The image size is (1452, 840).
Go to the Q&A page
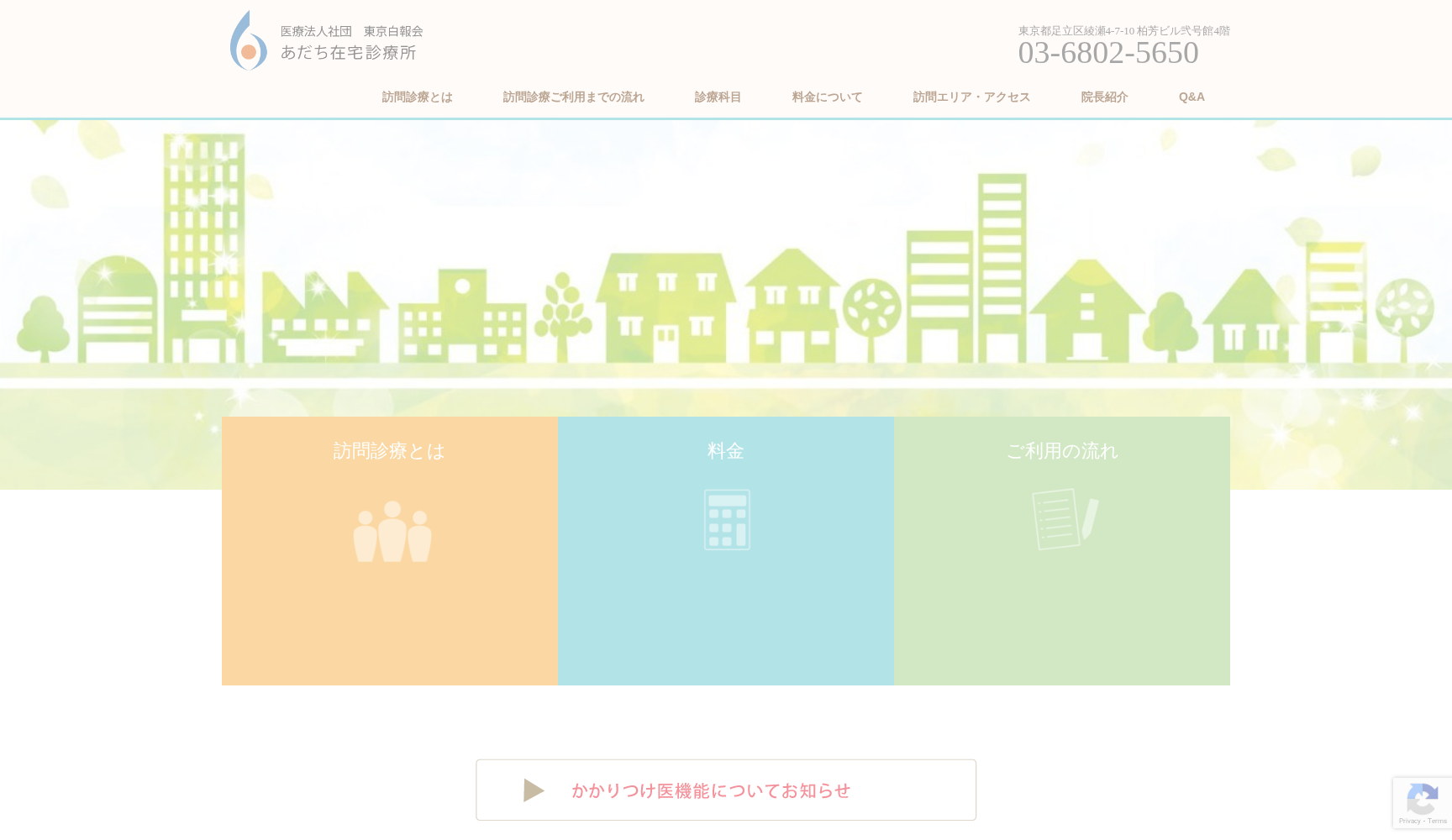1192,97
